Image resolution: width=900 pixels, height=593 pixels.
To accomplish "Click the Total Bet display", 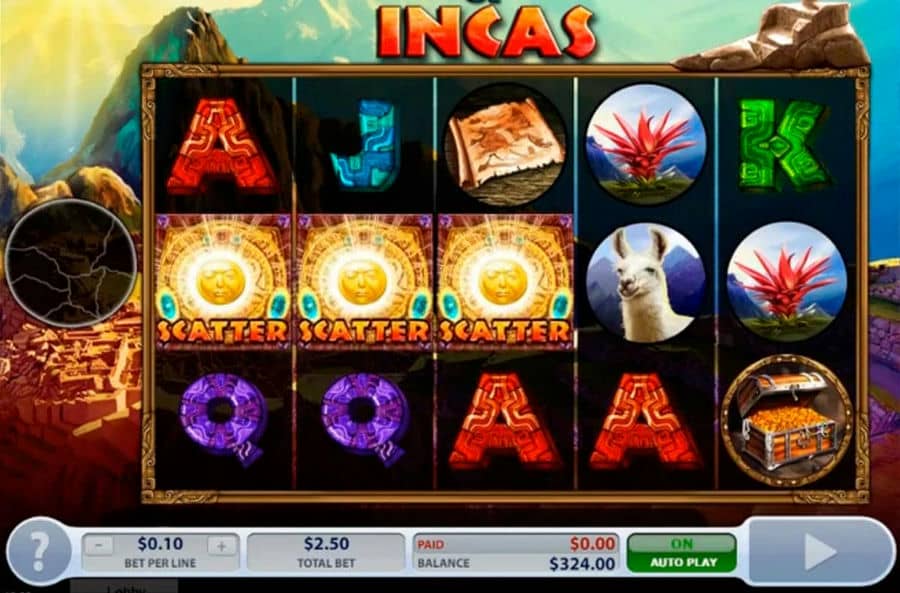I will click(x=326, y=552).
